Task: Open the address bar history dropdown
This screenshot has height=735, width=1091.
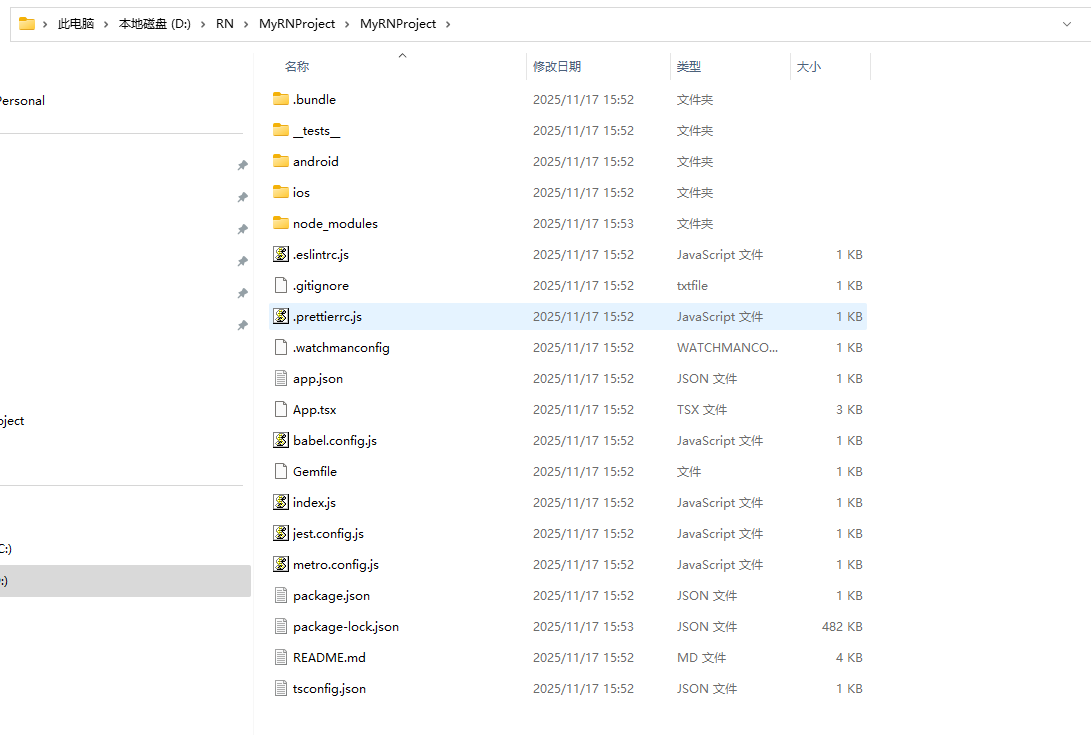Action: point(1067,24)
